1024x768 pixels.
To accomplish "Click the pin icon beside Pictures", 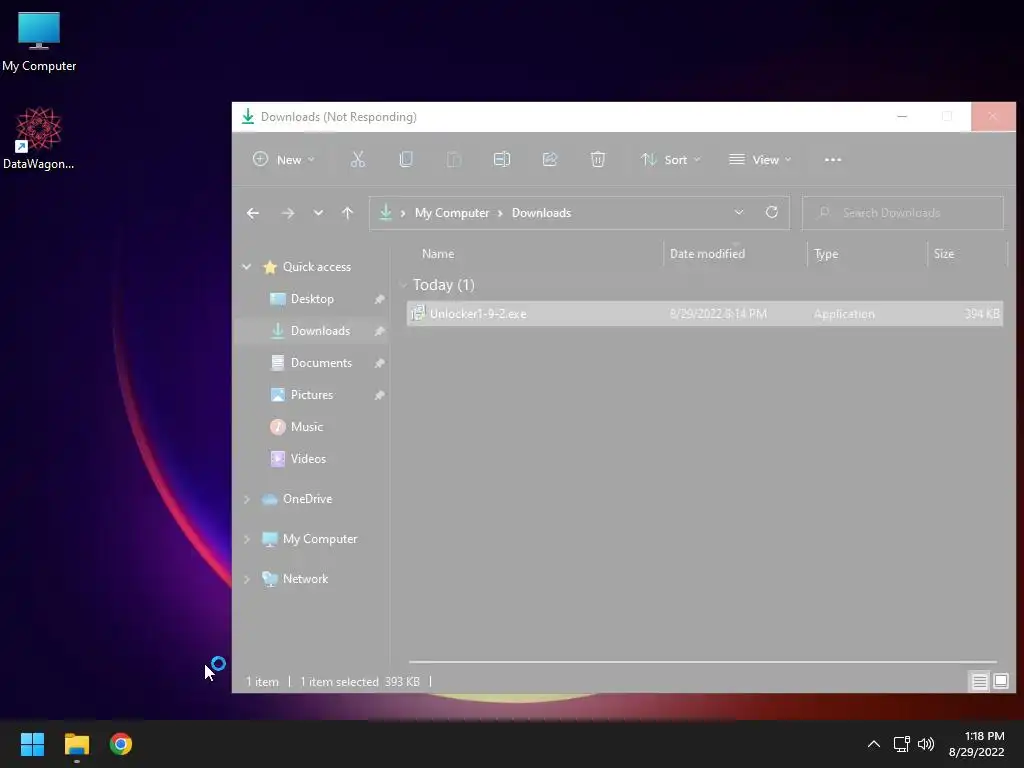I will [x=379, y=395].
